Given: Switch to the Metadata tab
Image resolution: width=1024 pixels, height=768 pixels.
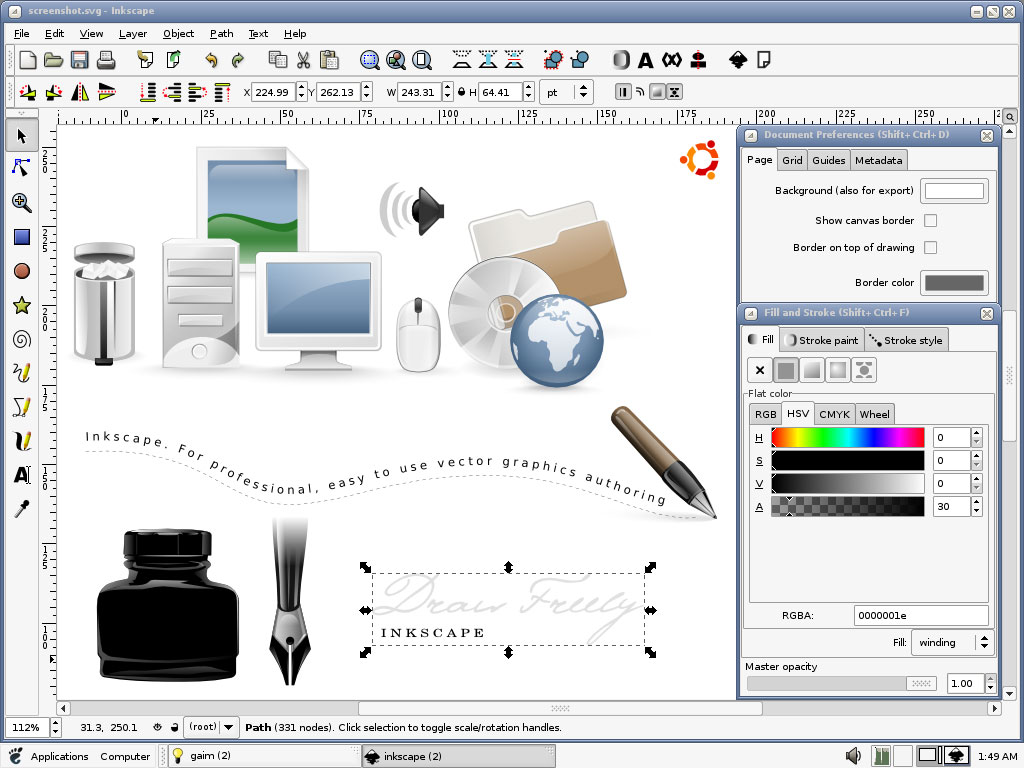Looking at the screenshot, I should [x=878, y=160].
